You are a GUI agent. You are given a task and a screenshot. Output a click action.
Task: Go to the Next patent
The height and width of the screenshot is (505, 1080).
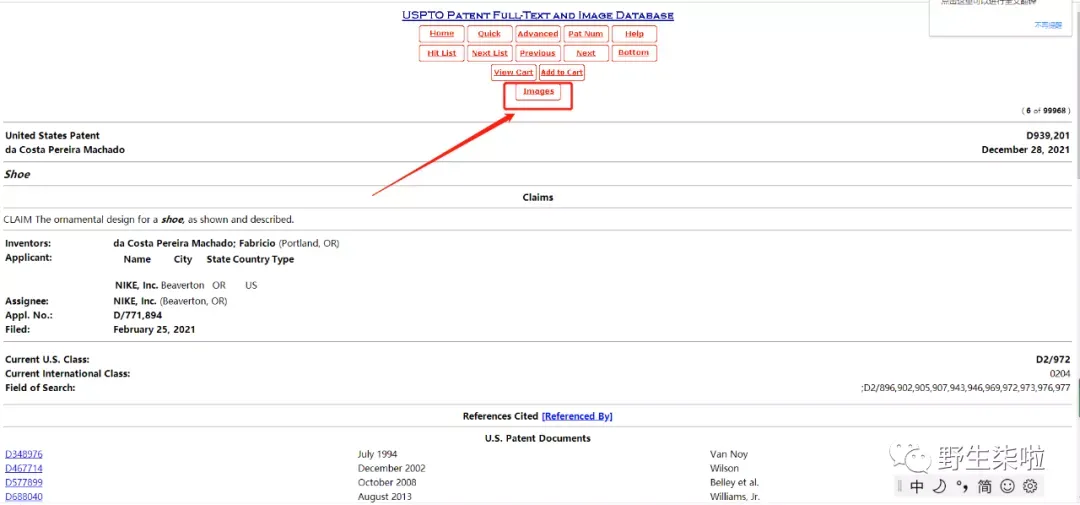coord(585,53)
